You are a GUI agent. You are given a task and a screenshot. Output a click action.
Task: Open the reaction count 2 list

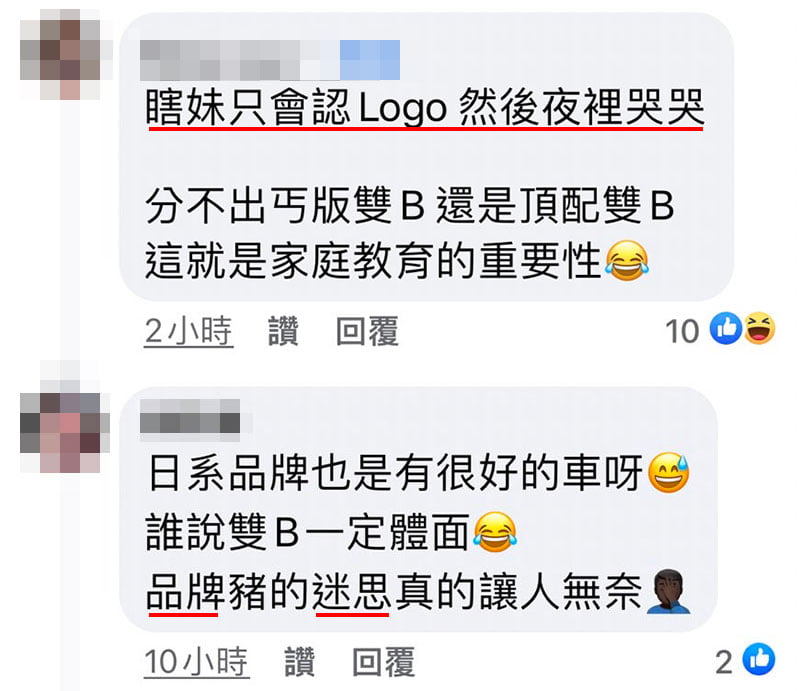point(724,662)
